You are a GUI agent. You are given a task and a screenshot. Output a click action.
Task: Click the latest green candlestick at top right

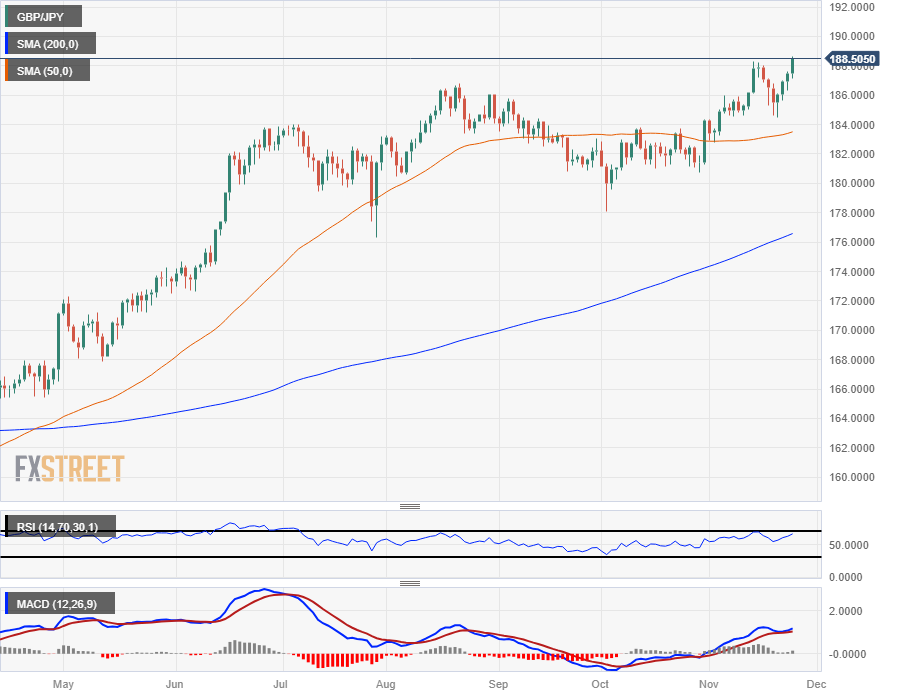[x=792, y=65]
